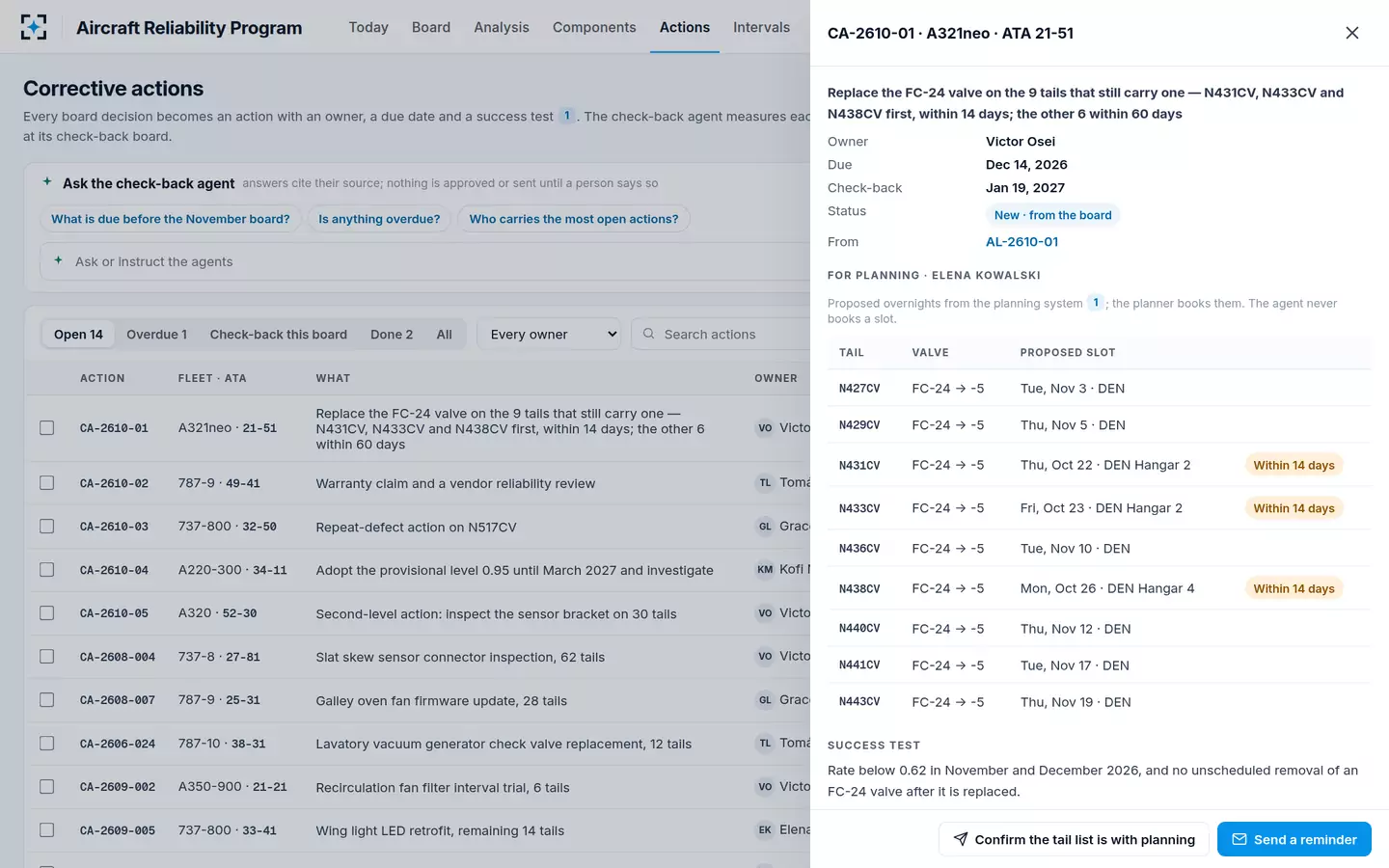Filter to Overdue 1 actions

pos(157,335)
